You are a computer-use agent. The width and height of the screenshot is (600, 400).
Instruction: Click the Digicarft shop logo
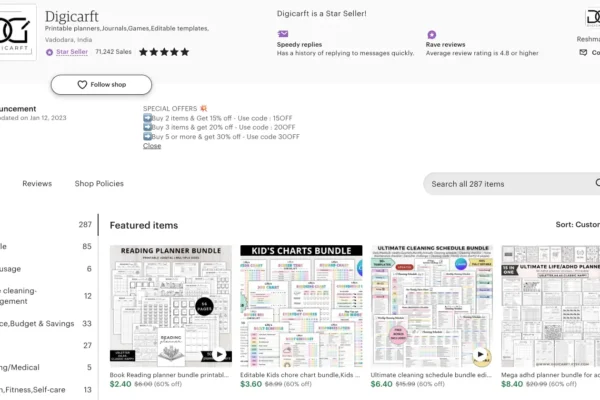pyautogui.click(x=16, y=33)
